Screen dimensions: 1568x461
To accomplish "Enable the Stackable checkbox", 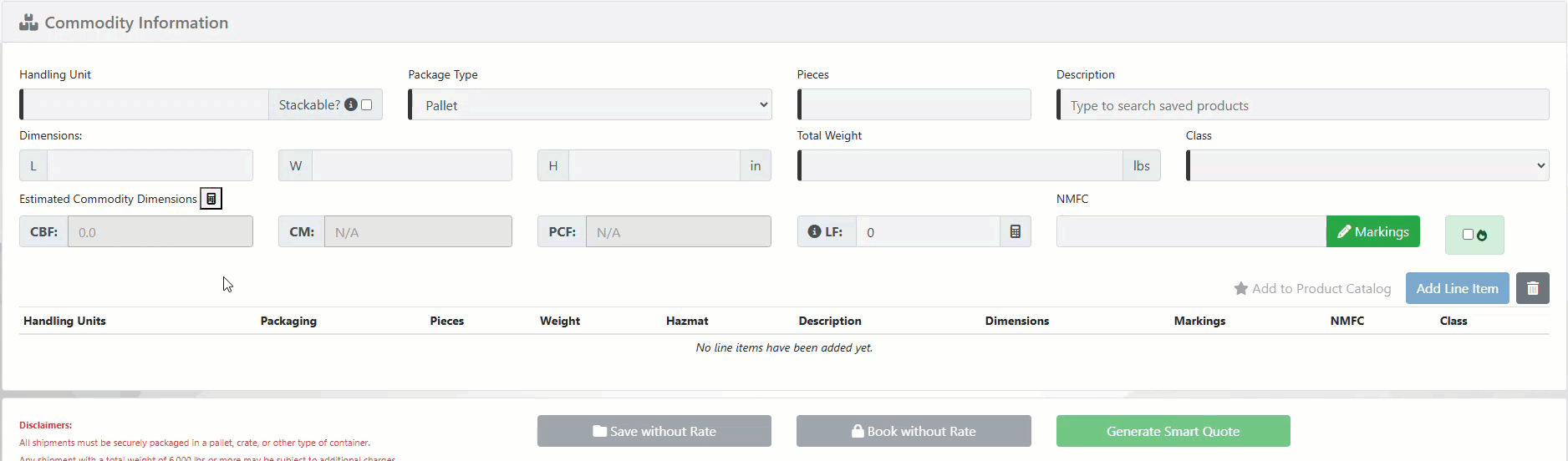I will (x=366, y=104).
